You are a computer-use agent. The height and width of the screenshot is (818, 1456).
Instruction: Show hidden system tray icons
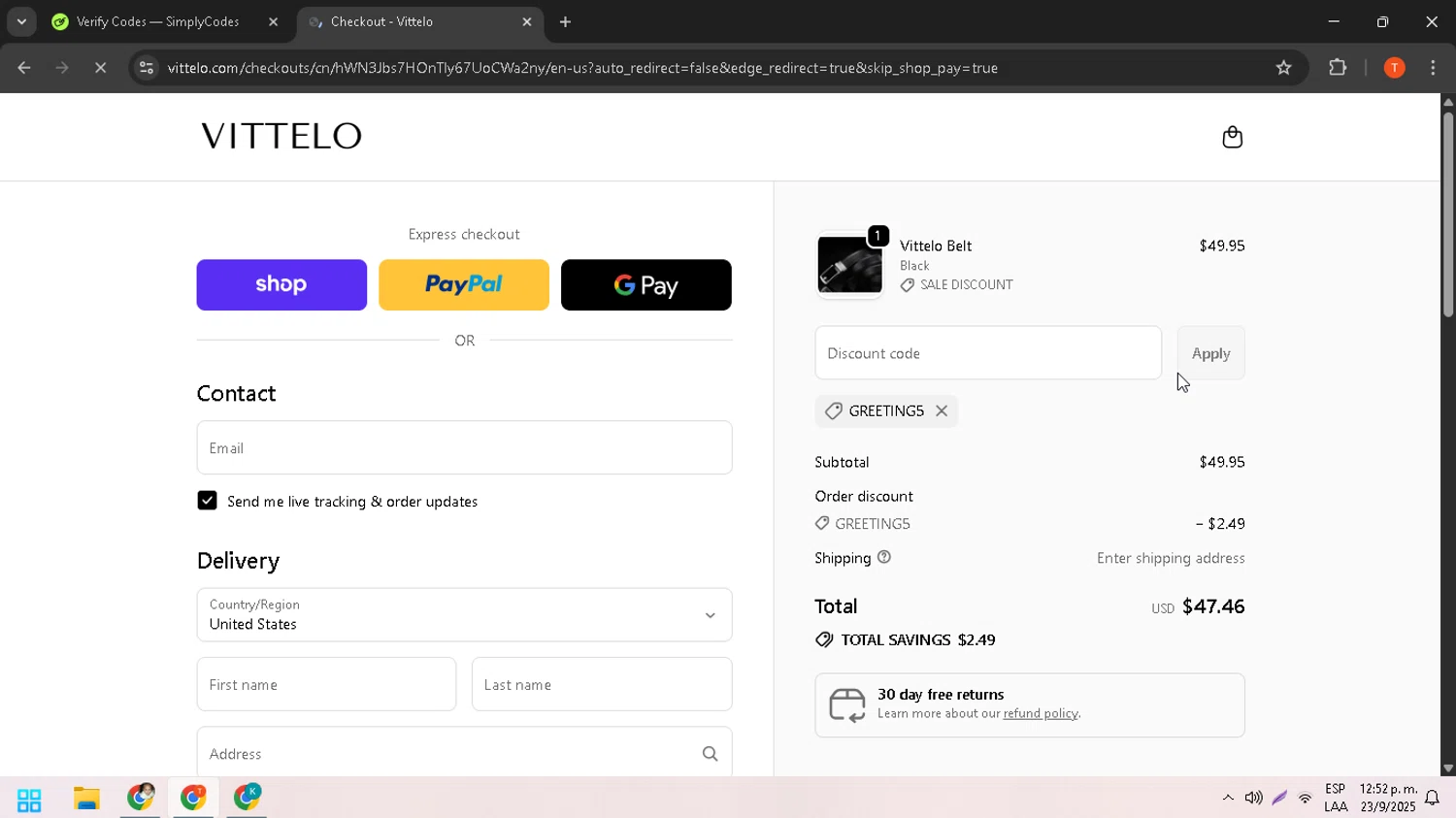click(1228, 798)
